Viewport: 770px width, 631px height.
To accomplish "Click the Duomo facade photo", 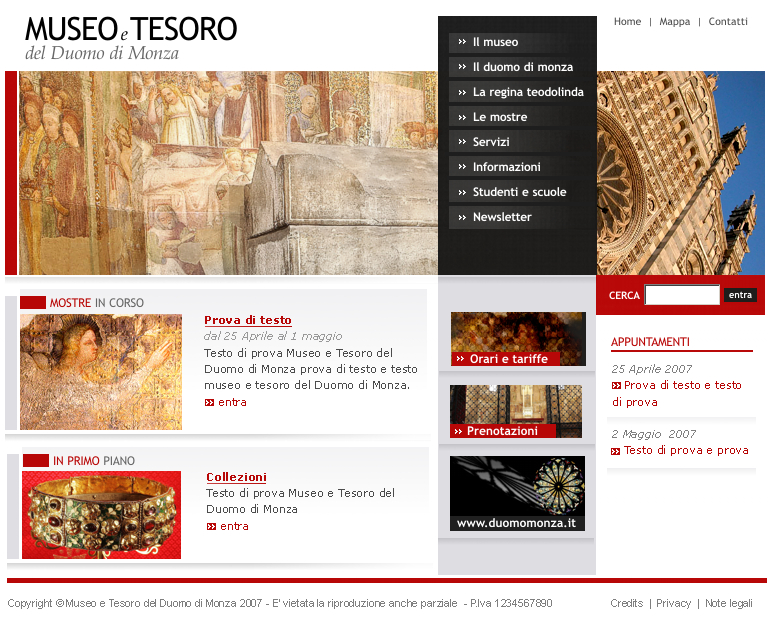I will coord(681,173).
